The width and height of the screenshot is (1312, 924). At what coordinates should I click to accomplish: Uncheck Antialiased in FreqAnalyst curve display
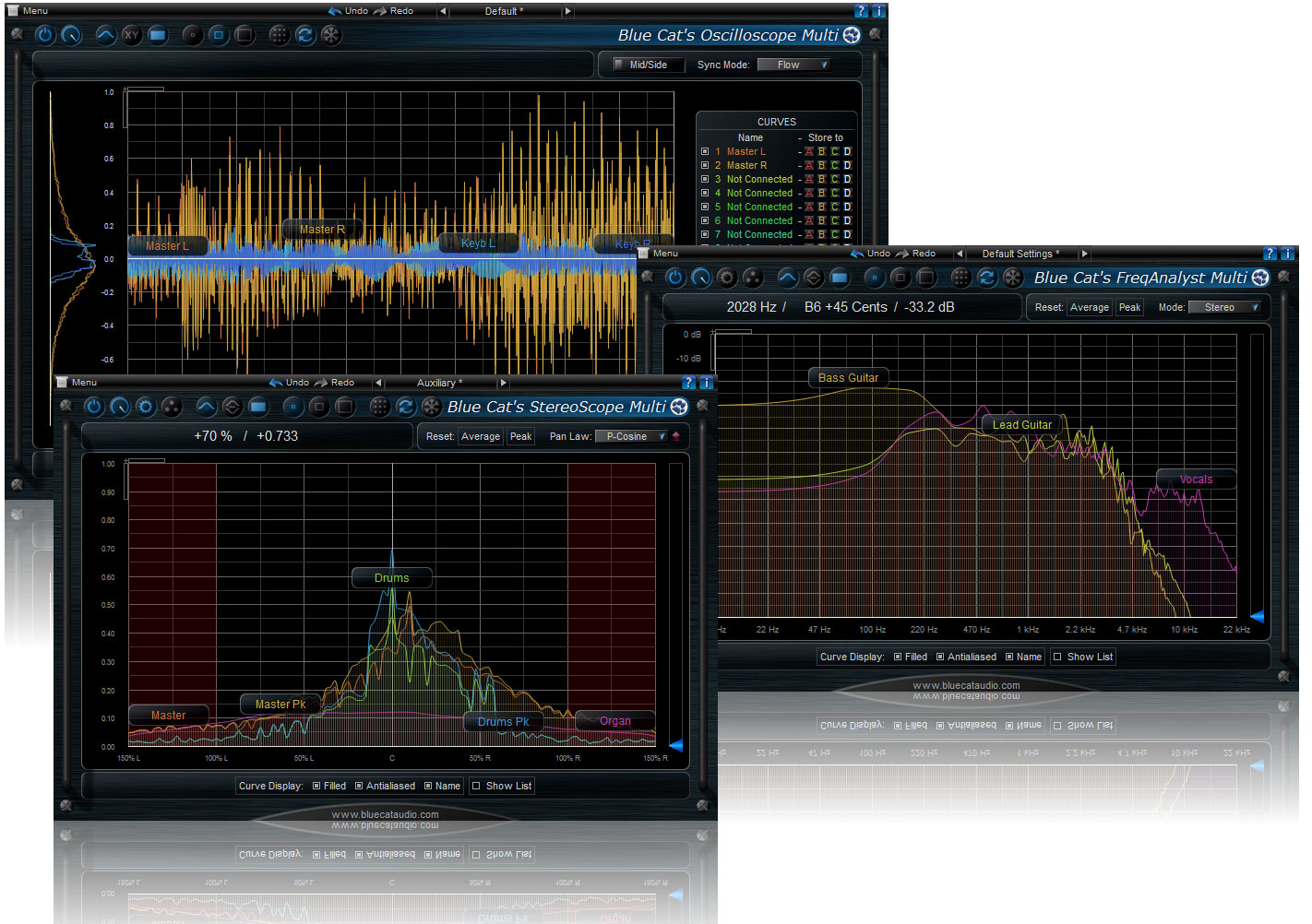[x=940, y=657]
